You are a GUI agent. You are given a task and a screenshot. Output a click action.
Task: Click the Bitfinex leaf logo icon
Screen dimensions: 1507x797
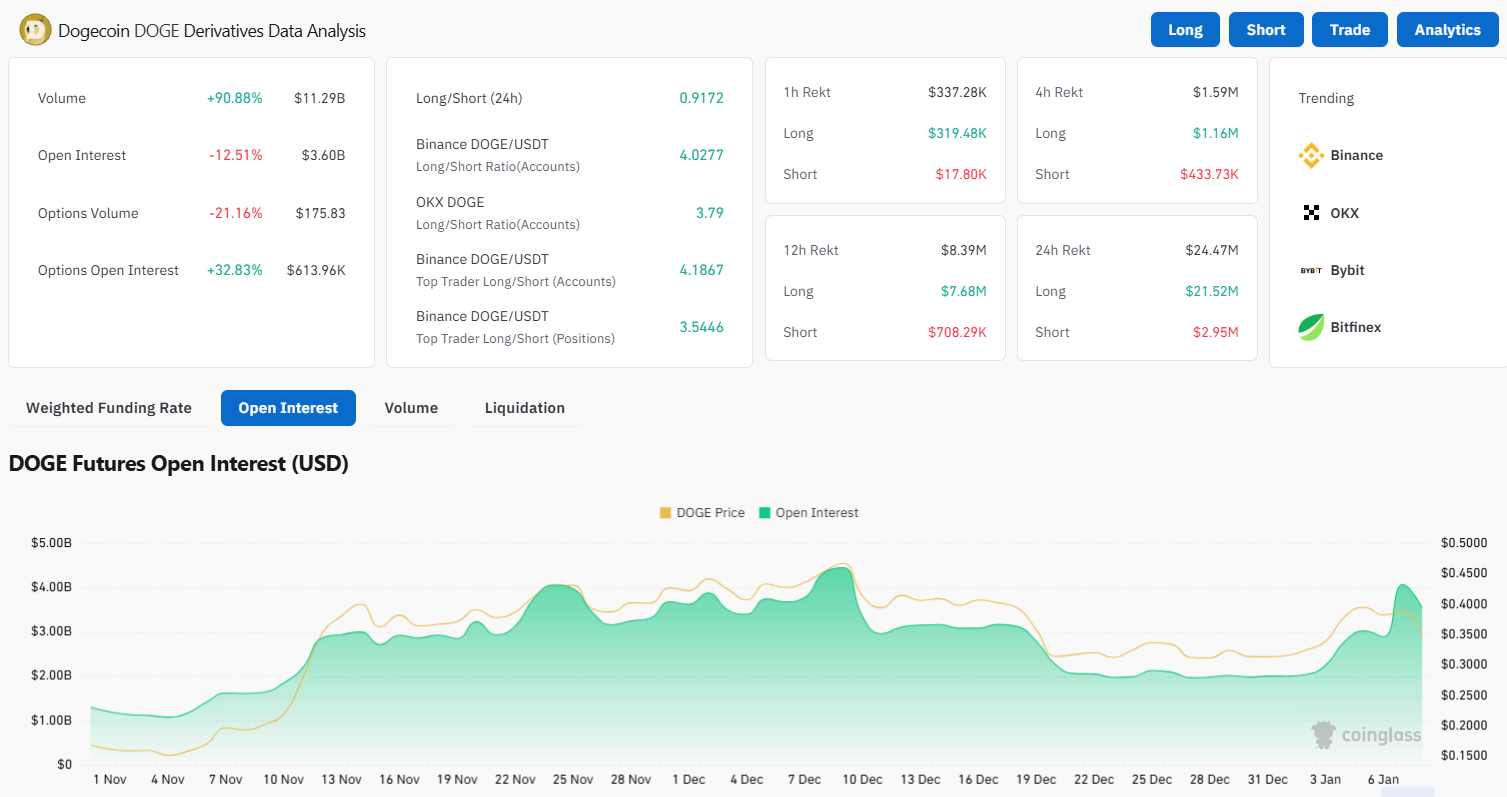(x=1311, y=327)
